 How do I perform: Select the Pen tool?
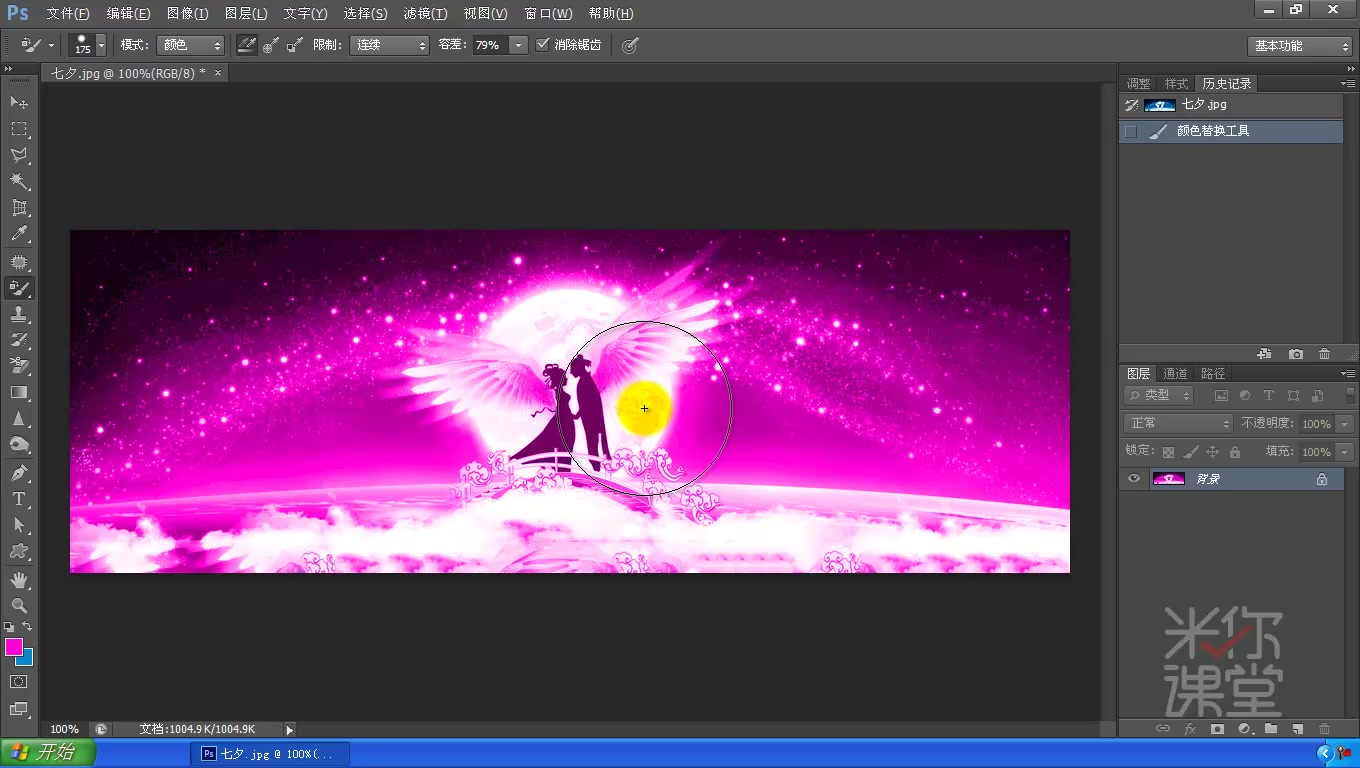point(19,472)
